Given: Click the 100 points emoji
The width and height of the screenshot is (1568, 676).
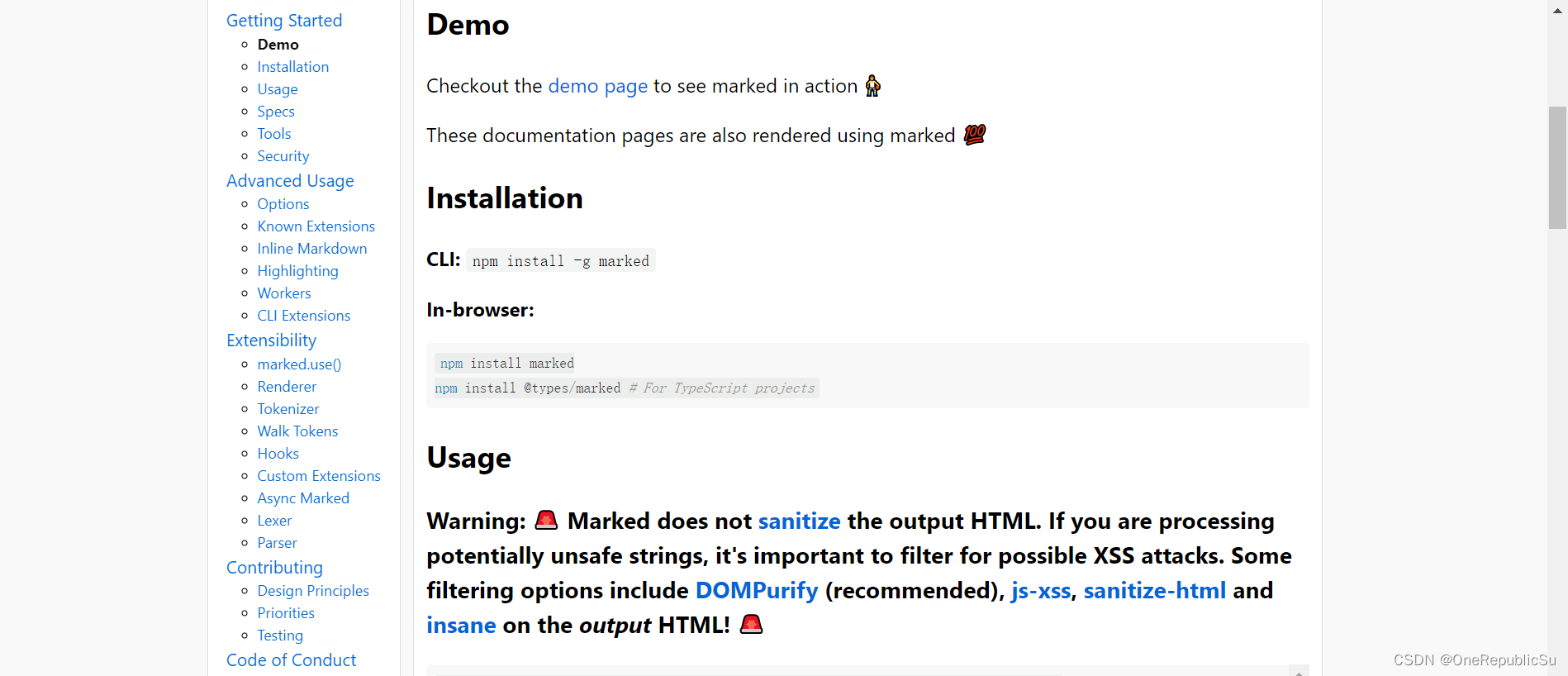Looking at the screenshot, I should pyautogui.click(x=975, y=135).
